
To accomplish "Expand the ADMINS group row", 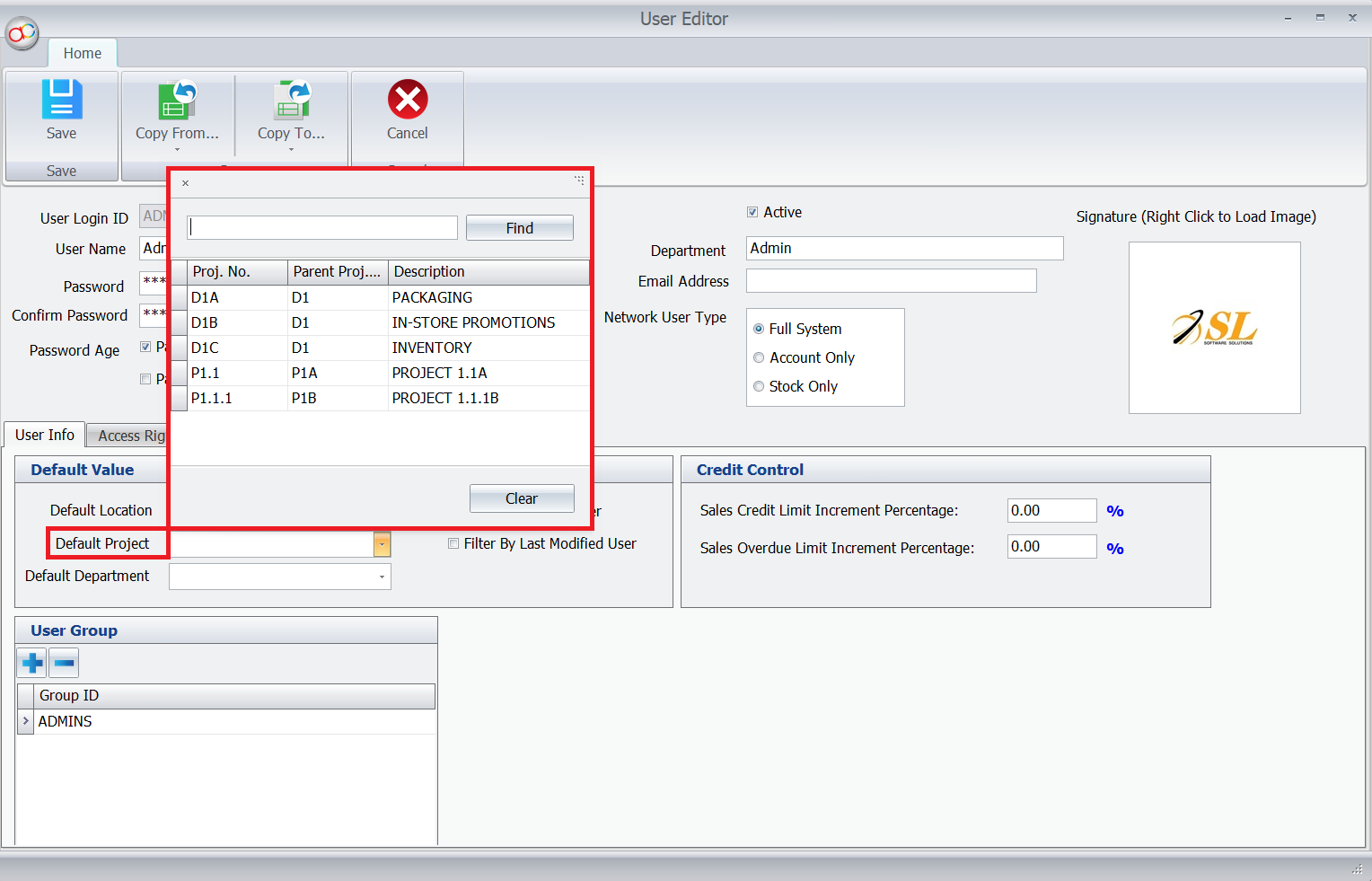I will pyautogui.click(x=26, y=721).
